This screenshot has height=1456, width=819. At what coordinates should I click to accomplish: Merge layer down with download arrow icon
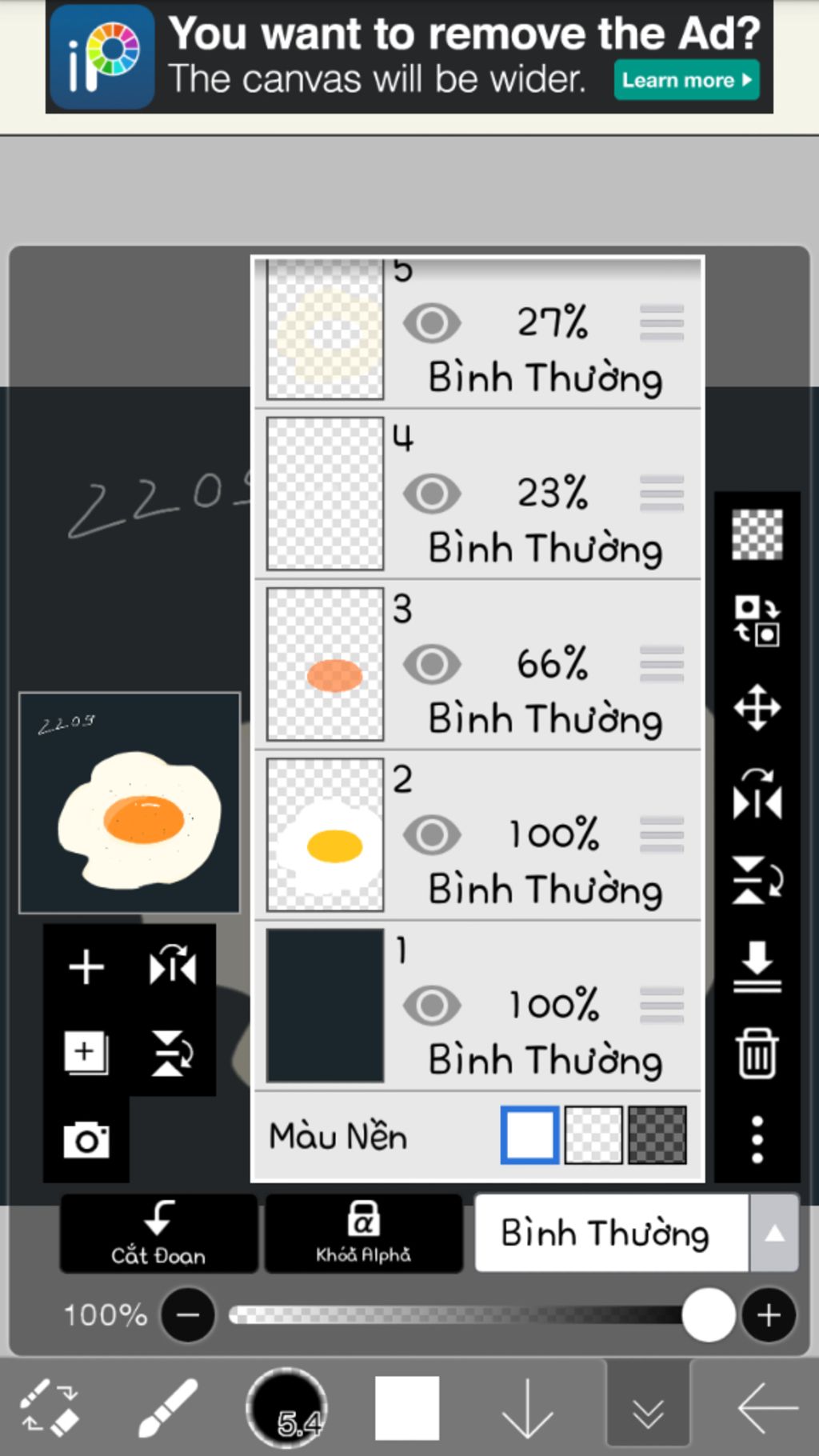[x=757, y=967]
